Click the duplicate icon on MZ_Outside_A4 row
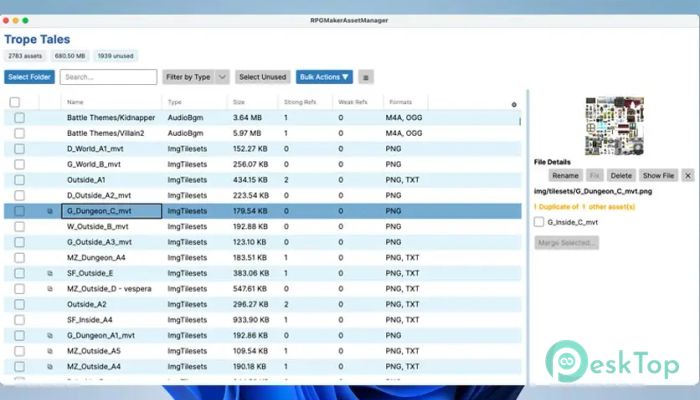This screenshot has height=400, width=700. click(50, 367)
